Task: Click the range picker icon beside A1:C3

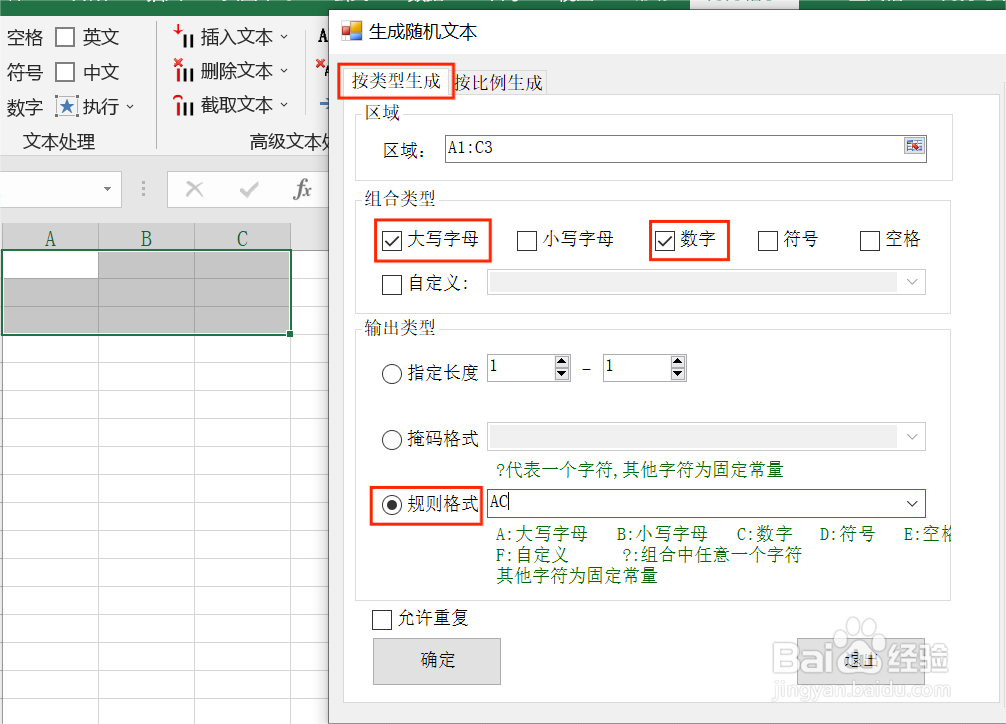Action: (914, 146)
